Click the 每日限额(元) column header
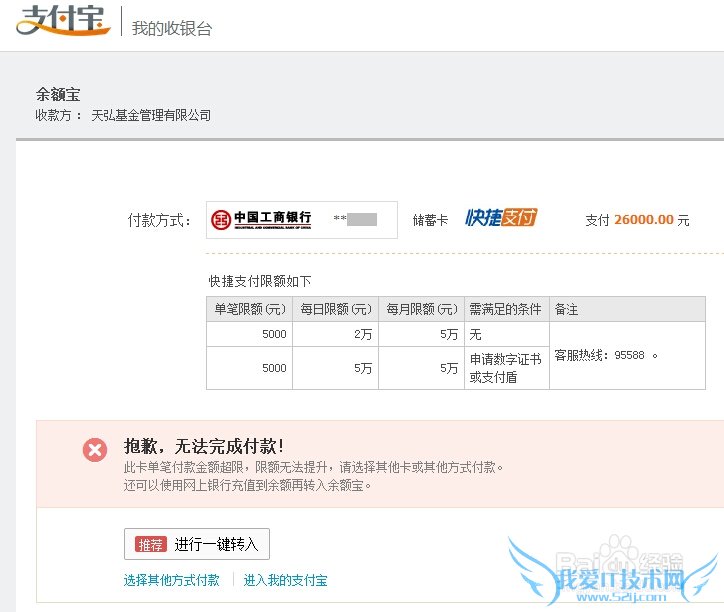 pyautogui.click(x=336, y=309)
